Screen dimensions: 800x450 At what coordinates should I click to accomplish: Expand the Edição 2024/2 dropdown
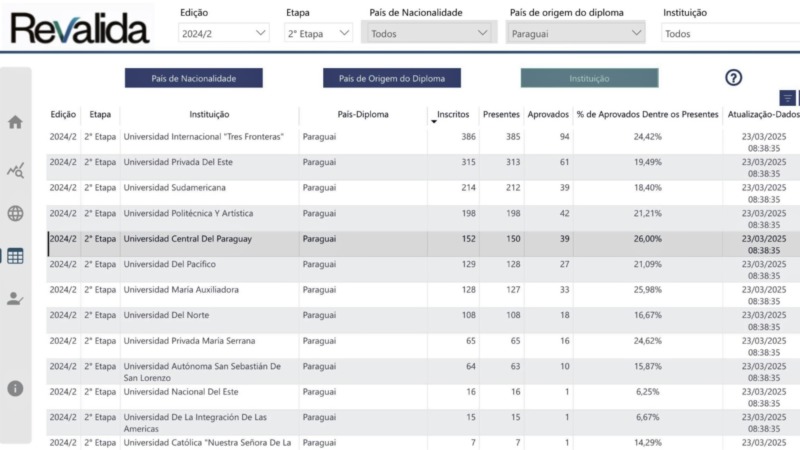[x=223, y=33]
